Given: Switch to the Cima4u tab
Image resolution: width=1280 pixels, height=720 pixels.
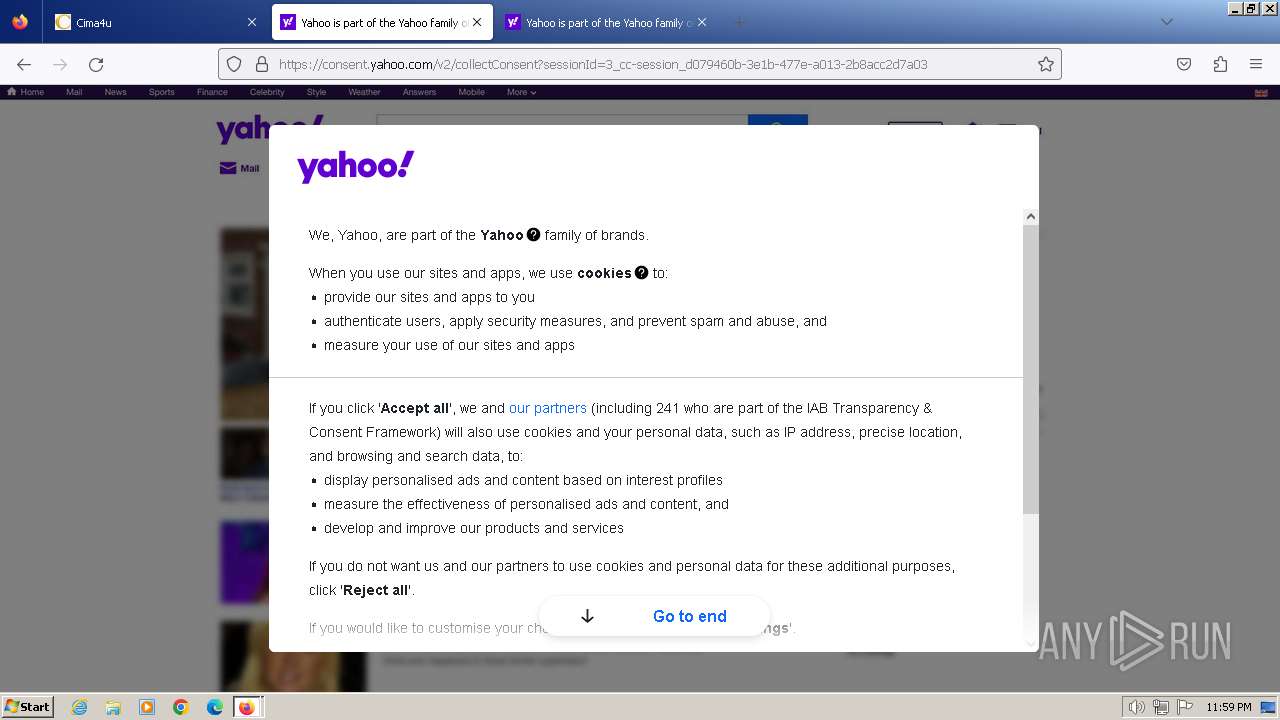Looking at the screenshot, I should [x=155, y=22].
